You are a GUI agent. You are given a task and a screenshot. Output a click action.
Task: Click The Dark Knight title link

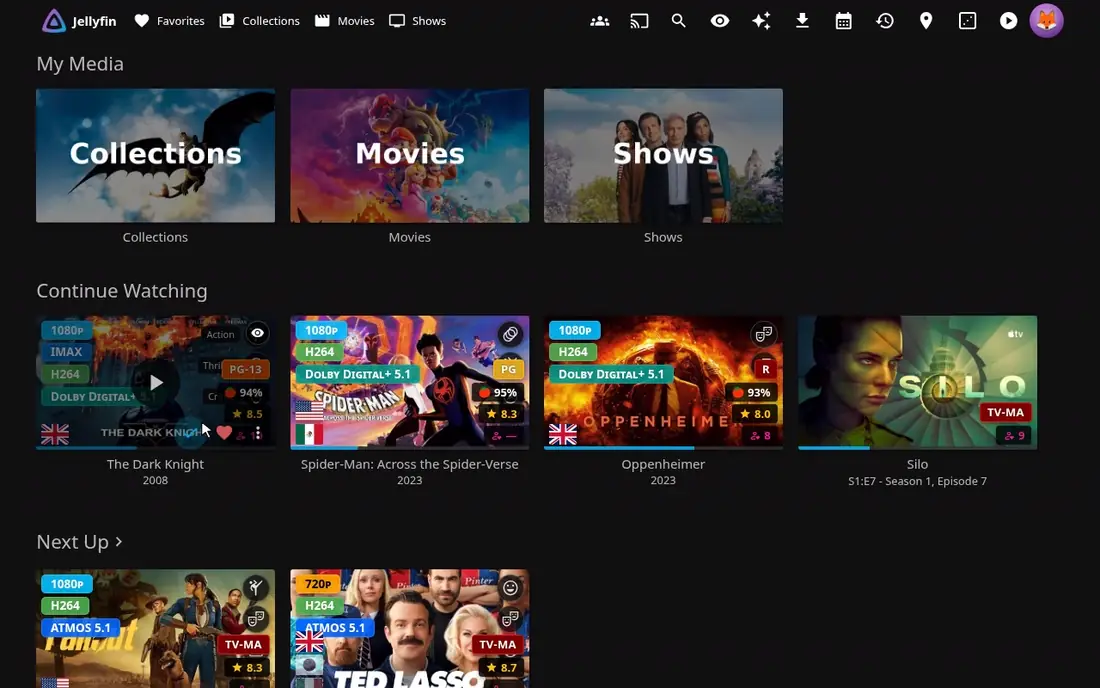click(156, 464)
